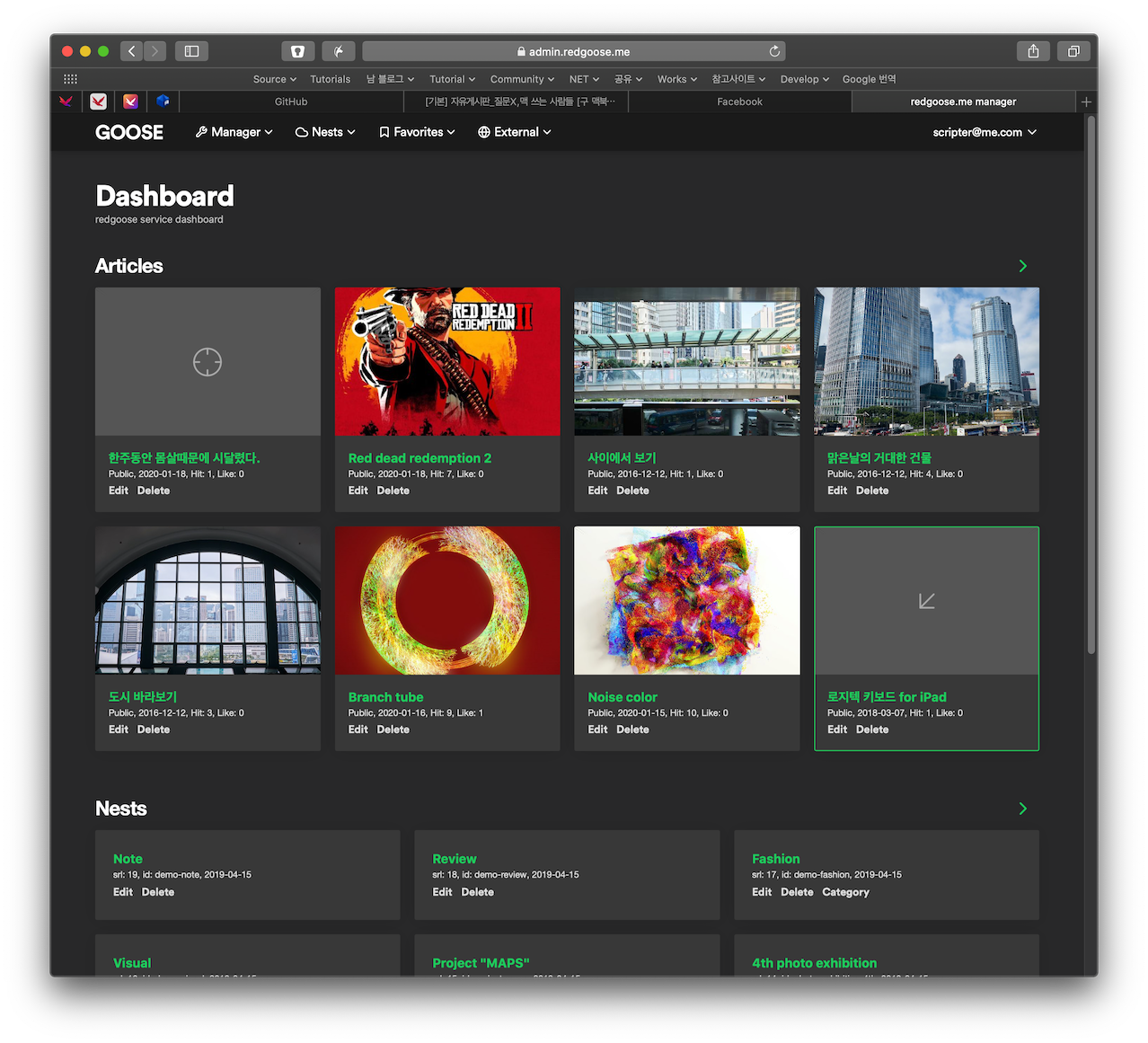Go to all Articles arrow
1148x1043 pixels.
[1022, 266]
